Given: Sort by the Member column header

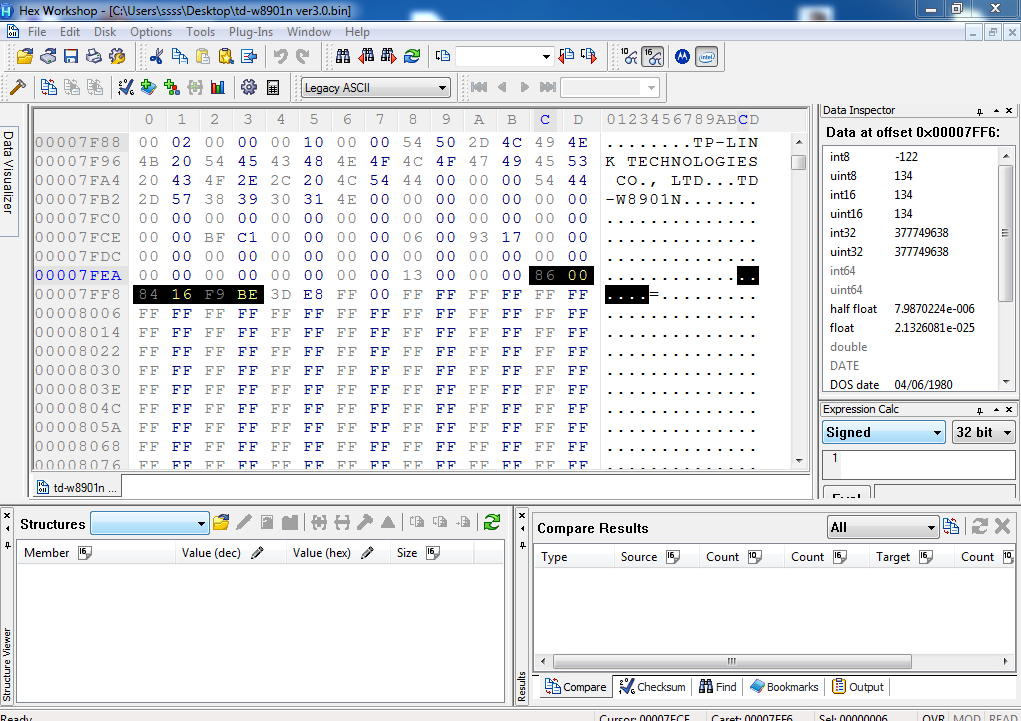Looking at the screenshot, I should tap(96, 553).
